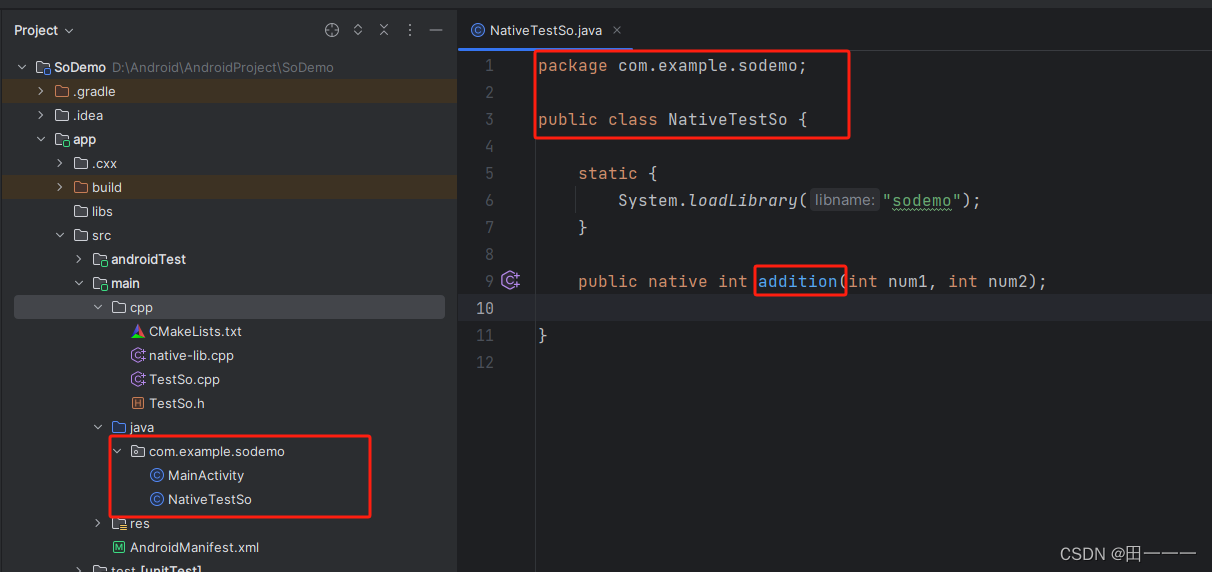Click the SoDemo project name
Image resolution: width=1212 pixels, height=572 pixels.
[80, 67]
